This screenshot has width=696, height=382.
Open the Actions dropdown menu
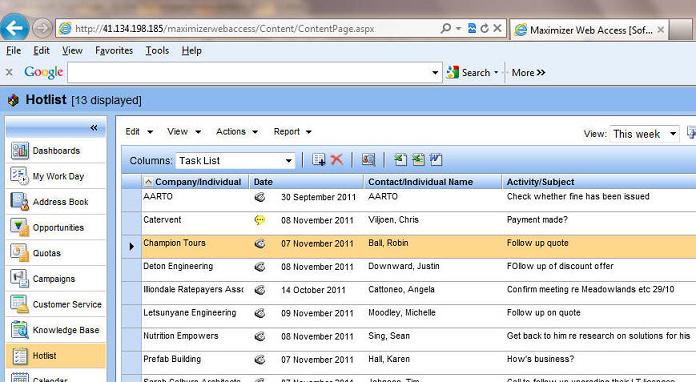click(237, 132)
